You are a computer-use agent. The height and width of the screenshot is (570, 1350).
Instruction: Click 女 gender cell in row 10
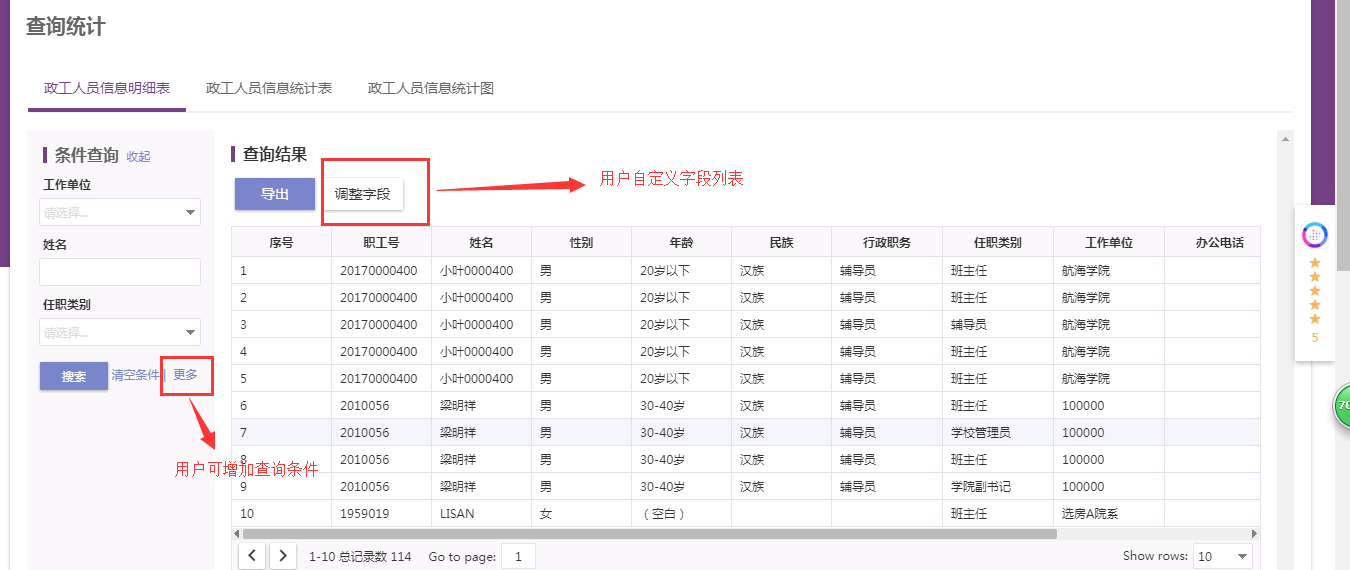546,513
